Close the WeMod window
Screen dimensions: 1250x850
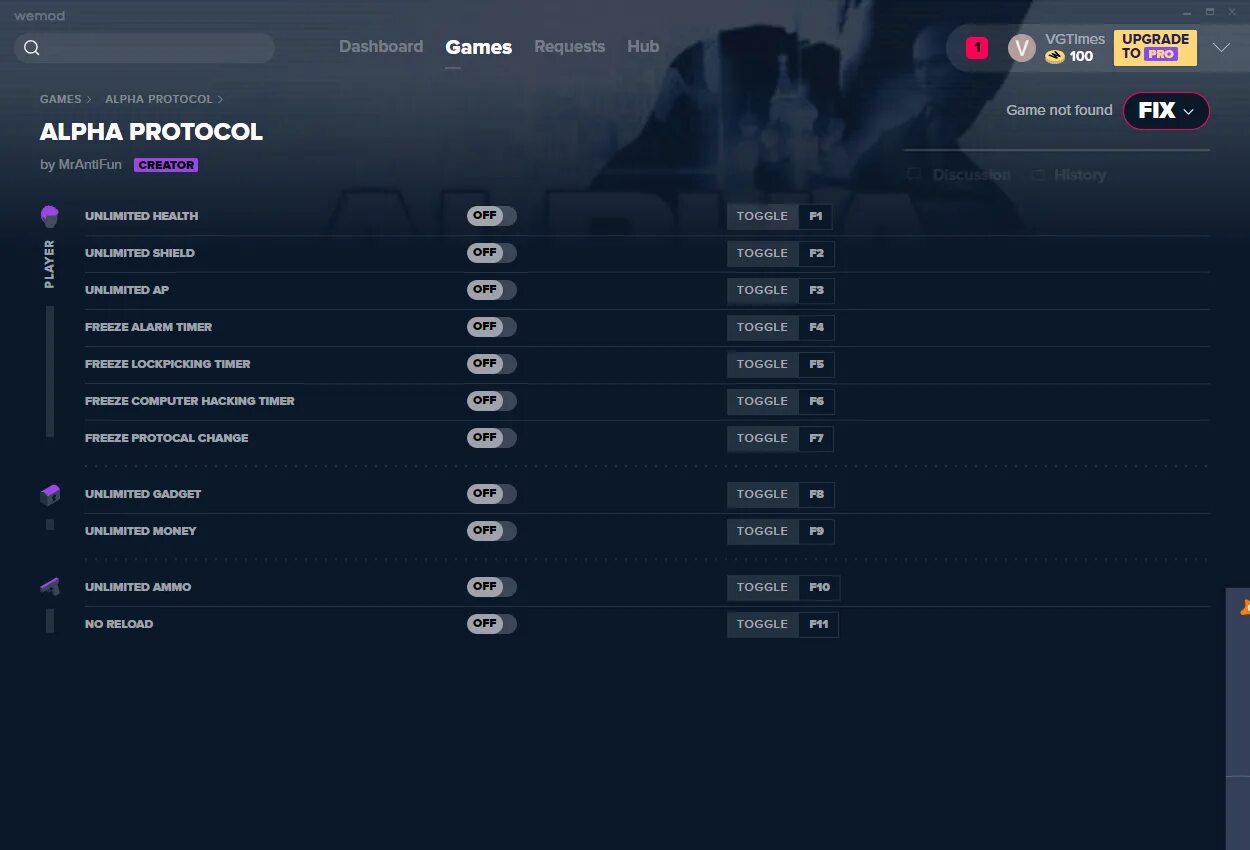point(1234,12)
